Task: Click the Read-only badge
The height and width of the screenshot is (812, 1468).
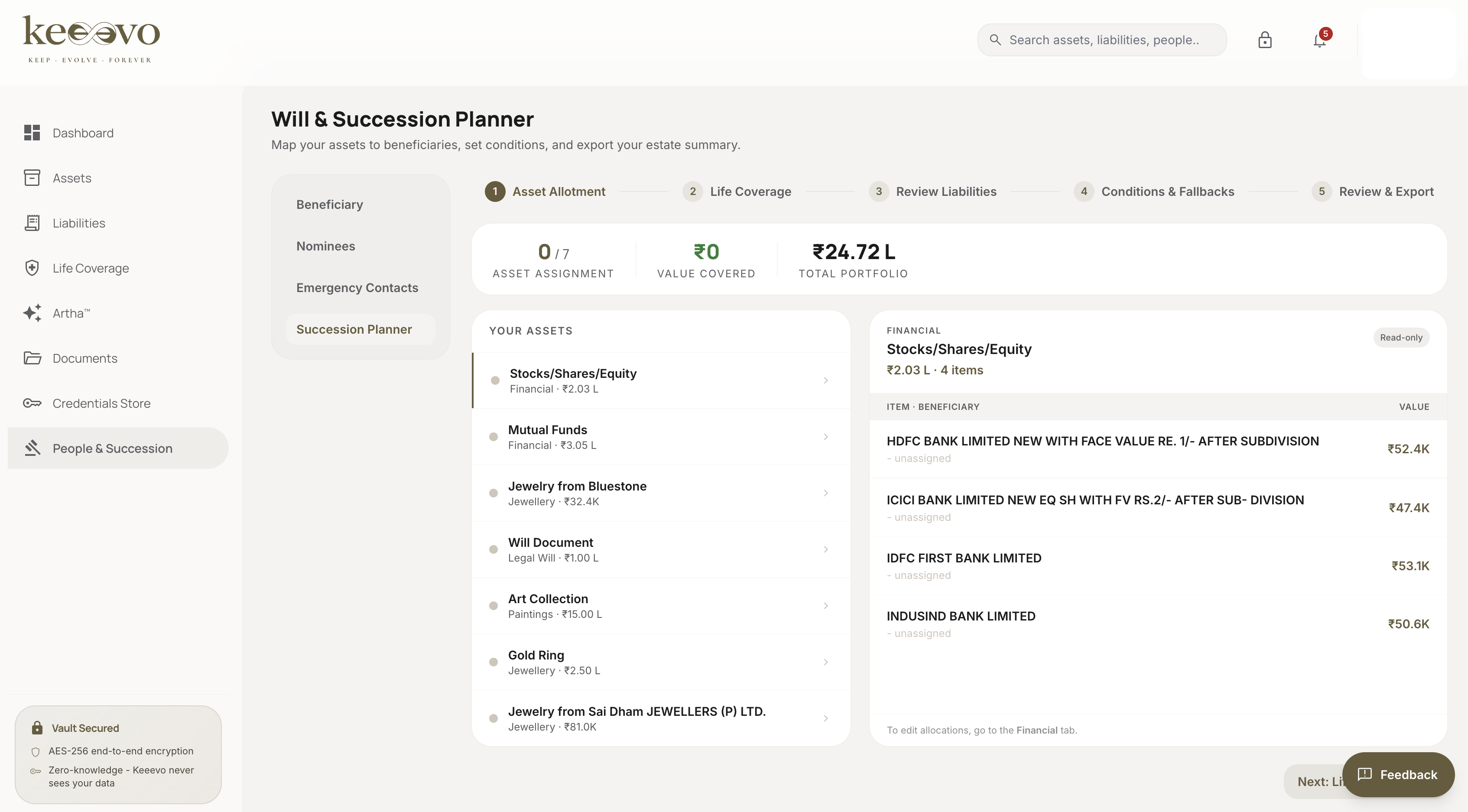Action: [1401, 338]
